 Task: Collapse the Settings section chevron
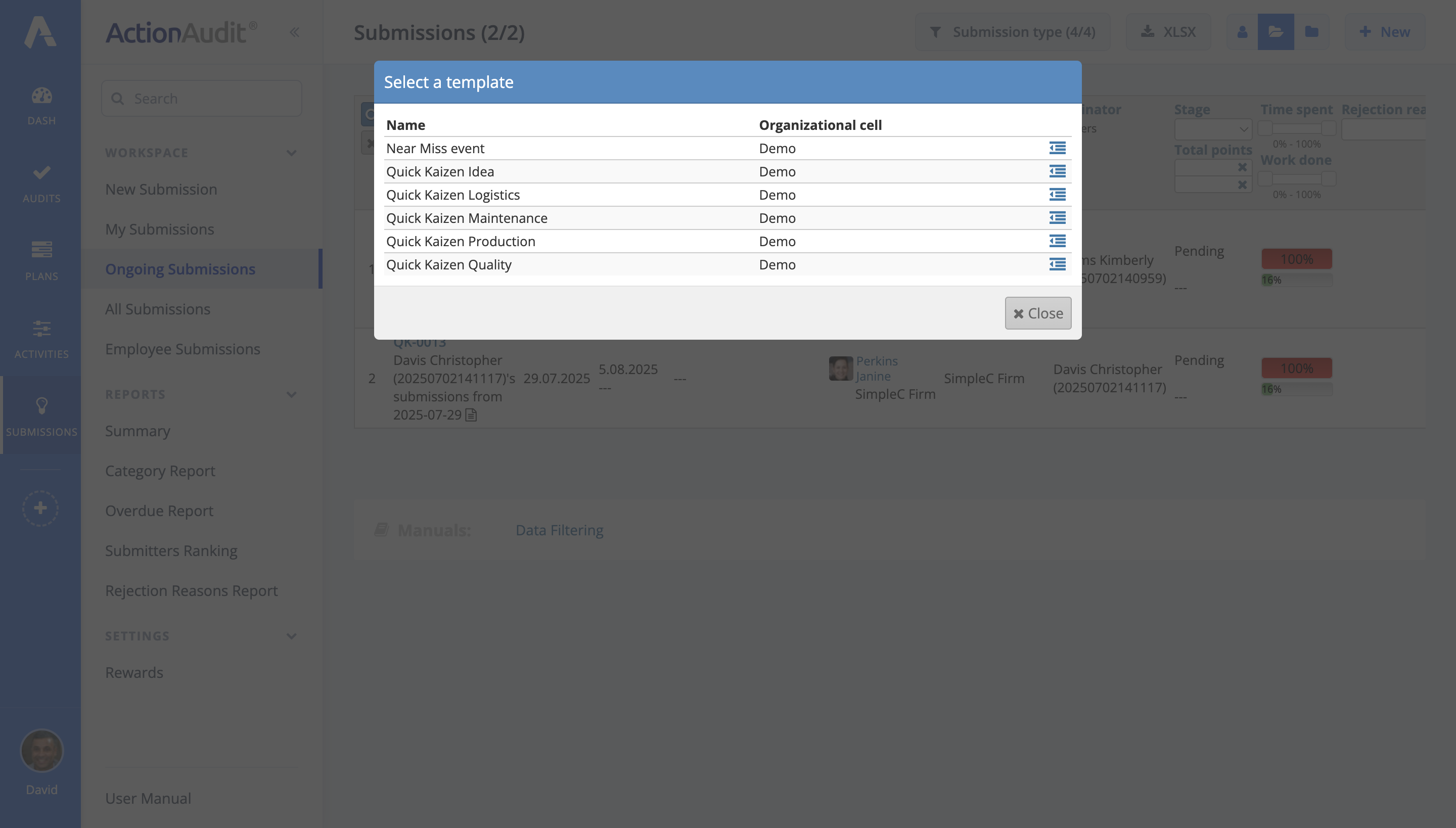point(291,636)
